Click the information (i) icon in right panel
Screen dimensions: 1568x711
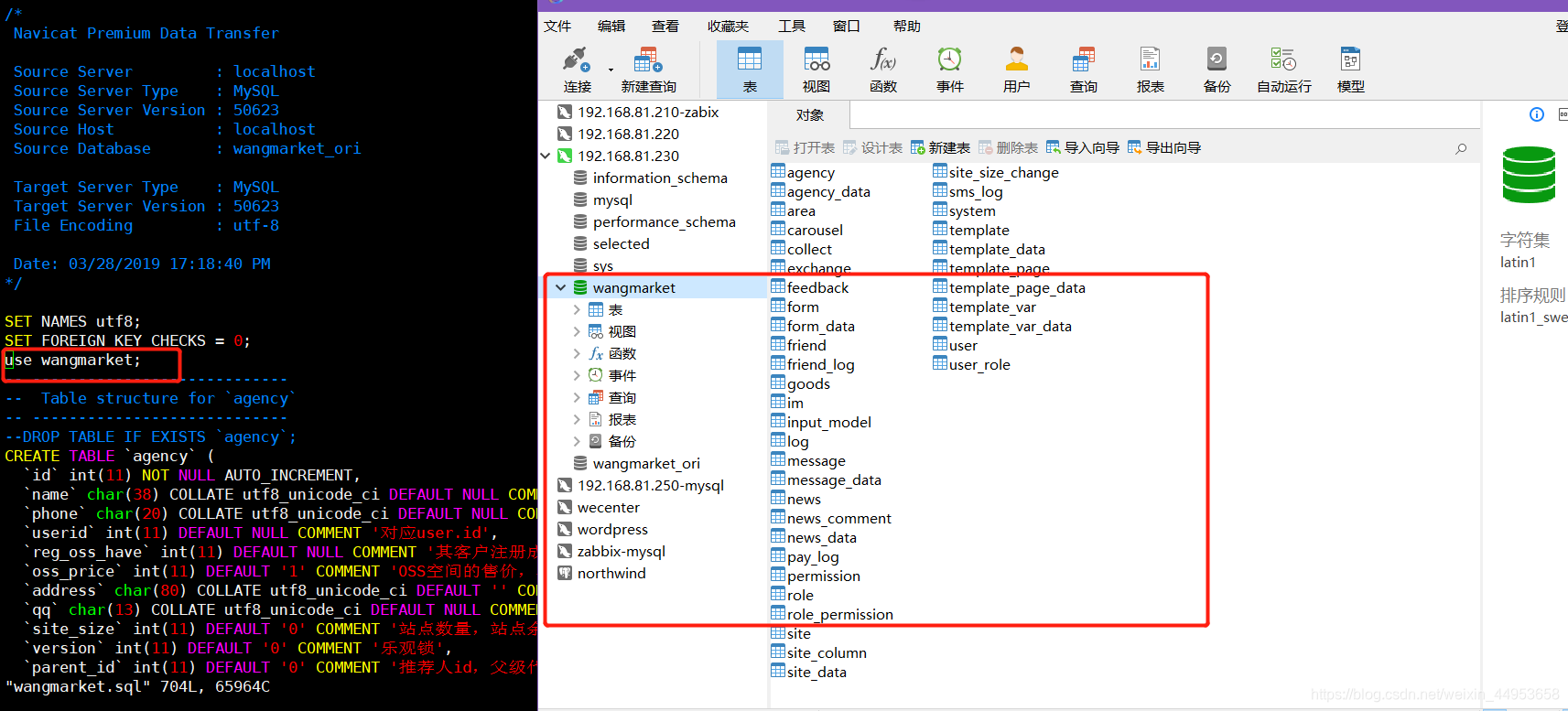pyautogui.click(x=1537, y=114)
